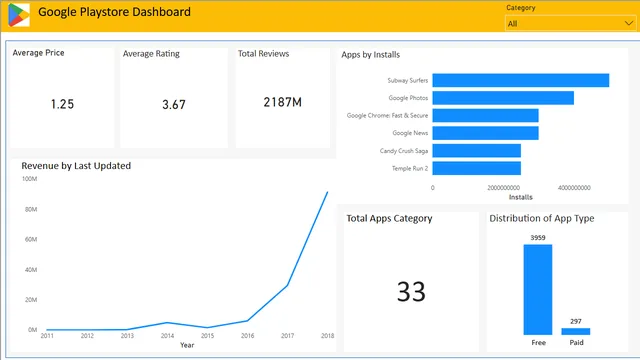
Task: Select the Total Apps Category value 33
Action: point(411,291)
